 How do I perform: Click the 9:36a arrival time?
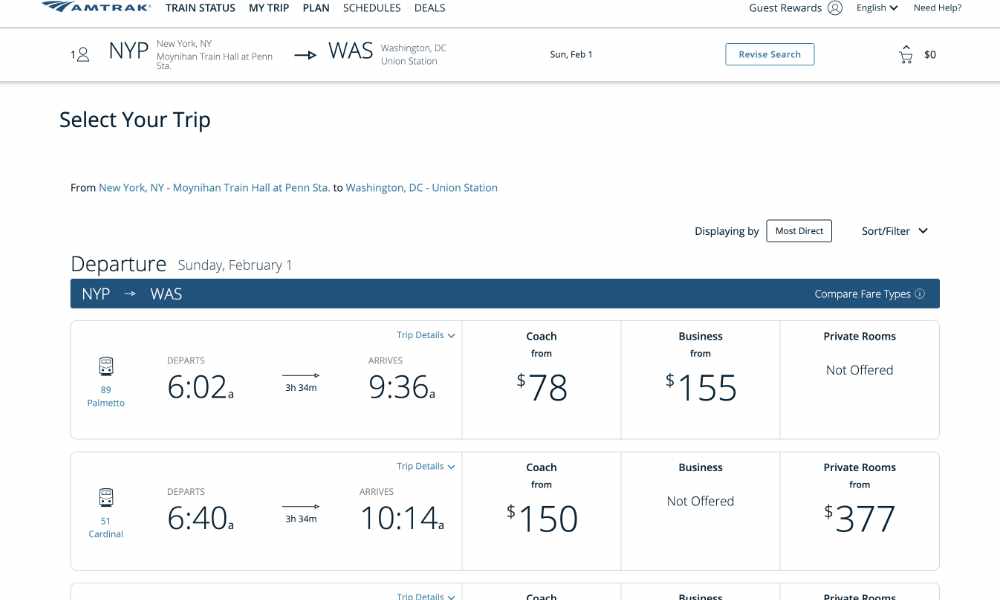coord(402,387)
